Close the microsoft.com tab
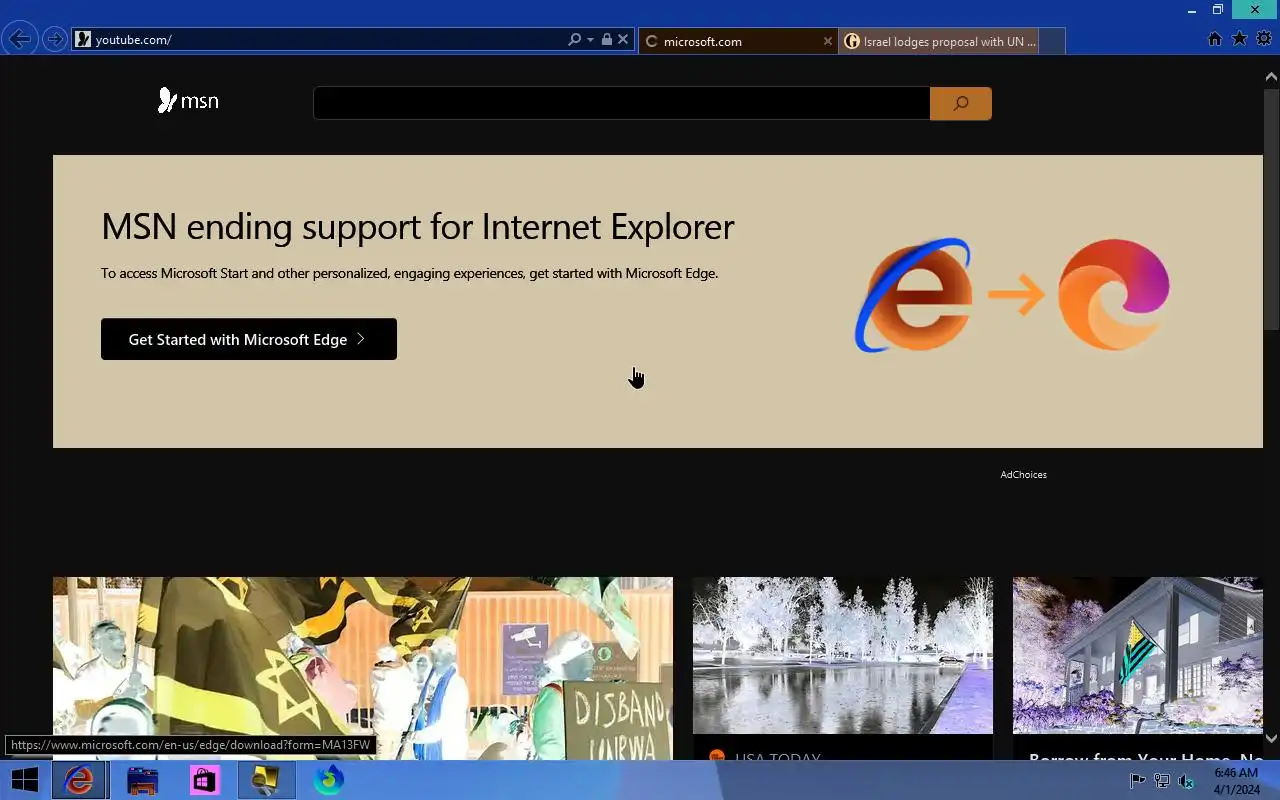The image size is (1280, 800). pyautogui.click(x=827, y=41)
